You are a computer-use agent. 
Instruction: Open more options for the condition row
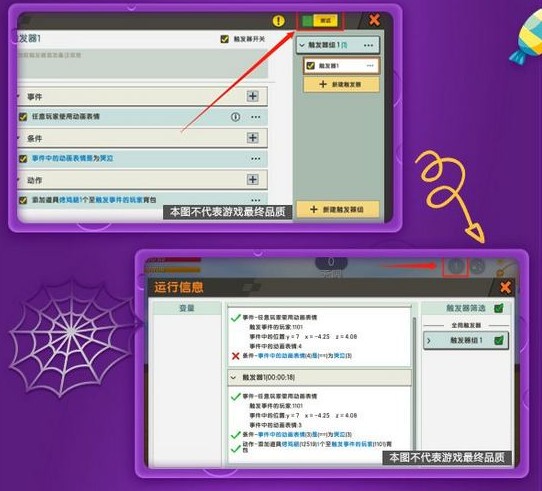coord(256,159)
